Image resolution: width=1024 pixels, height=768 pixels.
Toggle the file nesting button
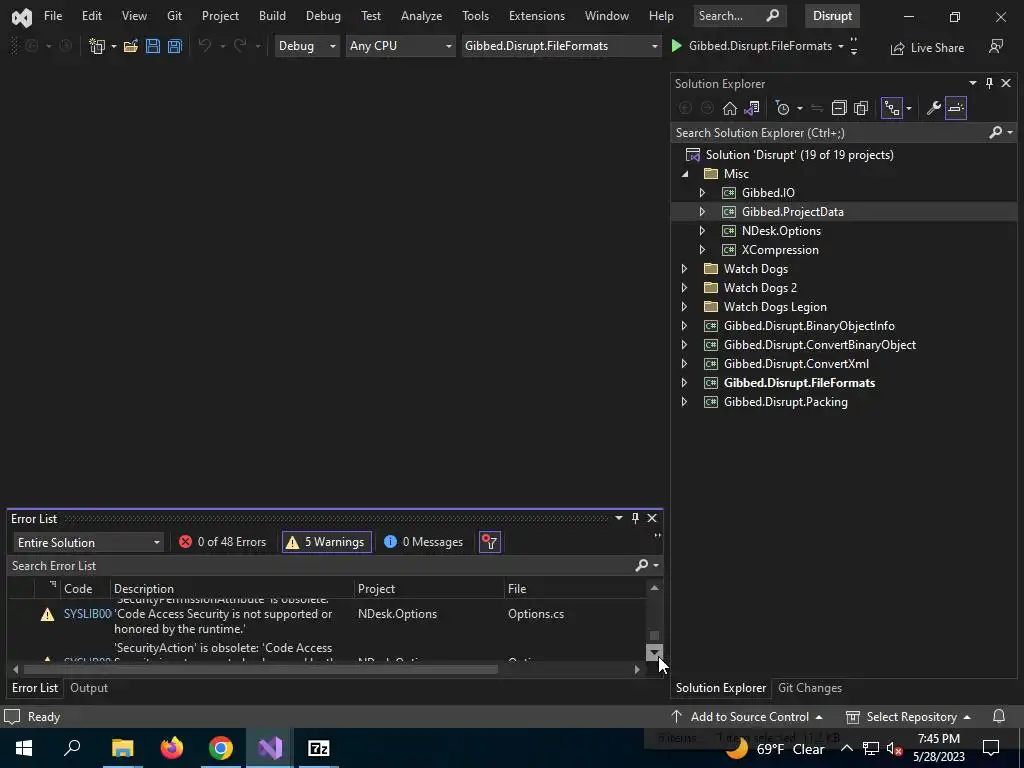891,108
